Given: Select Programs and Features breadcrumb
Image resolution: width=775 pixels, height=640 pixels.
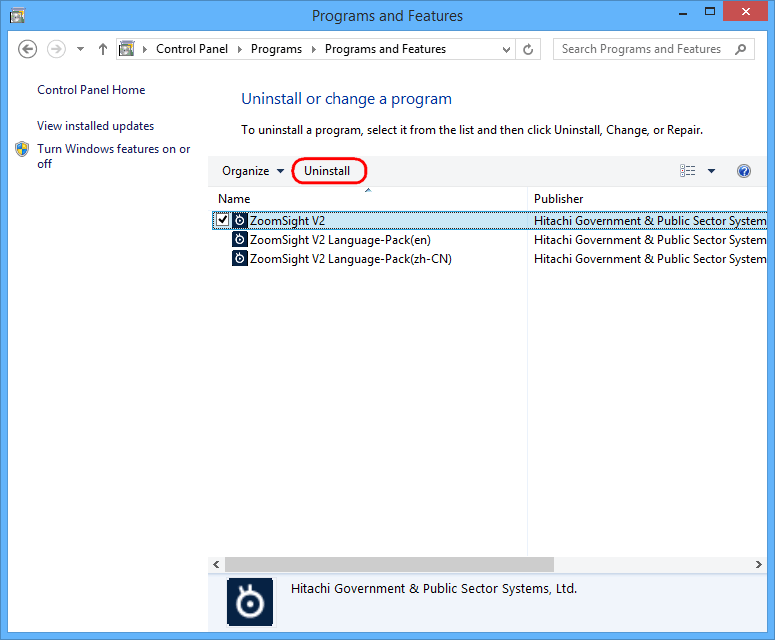Looking at the screenshot, I should (x=385, y=49).
